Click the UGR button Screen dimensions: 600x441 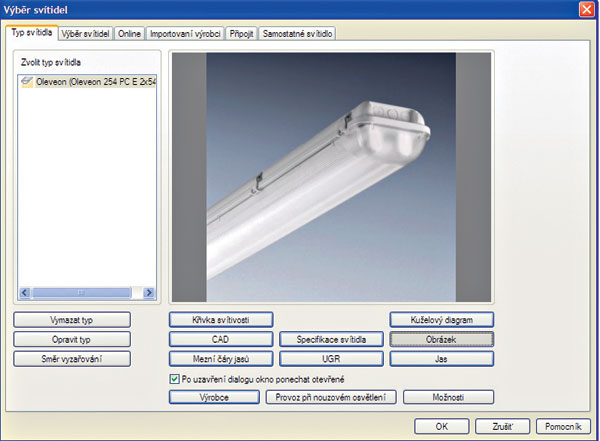(331, 358)
